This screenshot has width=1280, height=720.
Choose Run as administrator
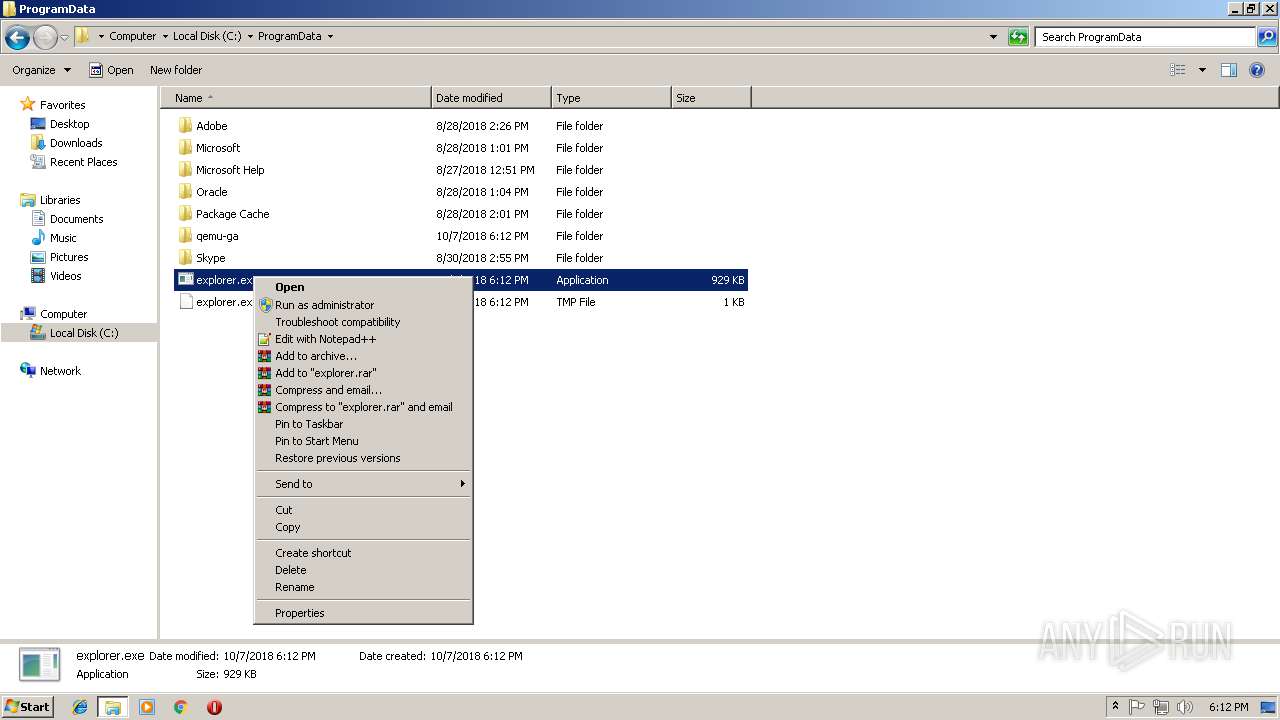[363, 305]
